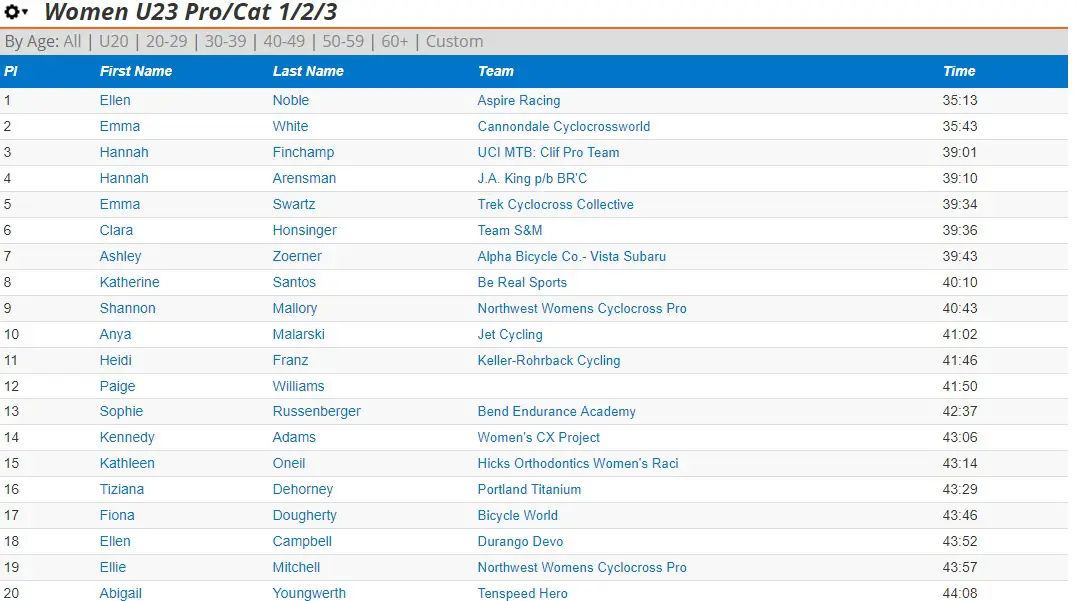Click first name Sophie
This screenshot has width=1077, height=601.
point(121,411)
